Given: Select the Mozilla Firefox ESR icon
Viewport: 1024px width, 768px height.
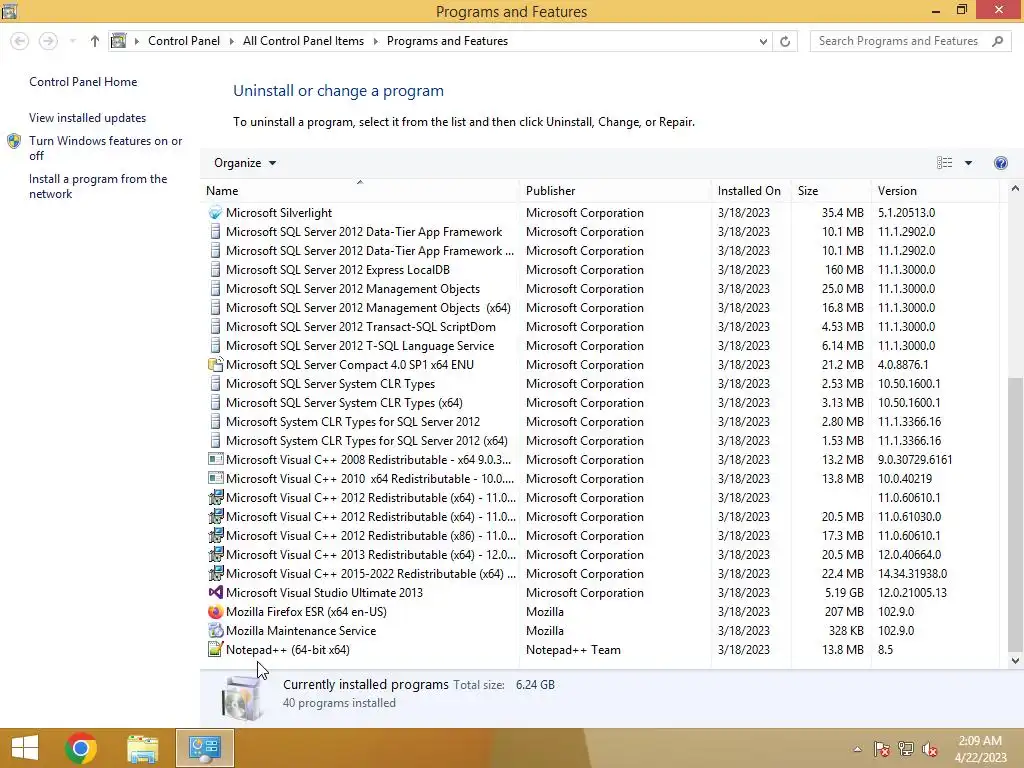Looking at the screenshot, I should pos(215,612).
